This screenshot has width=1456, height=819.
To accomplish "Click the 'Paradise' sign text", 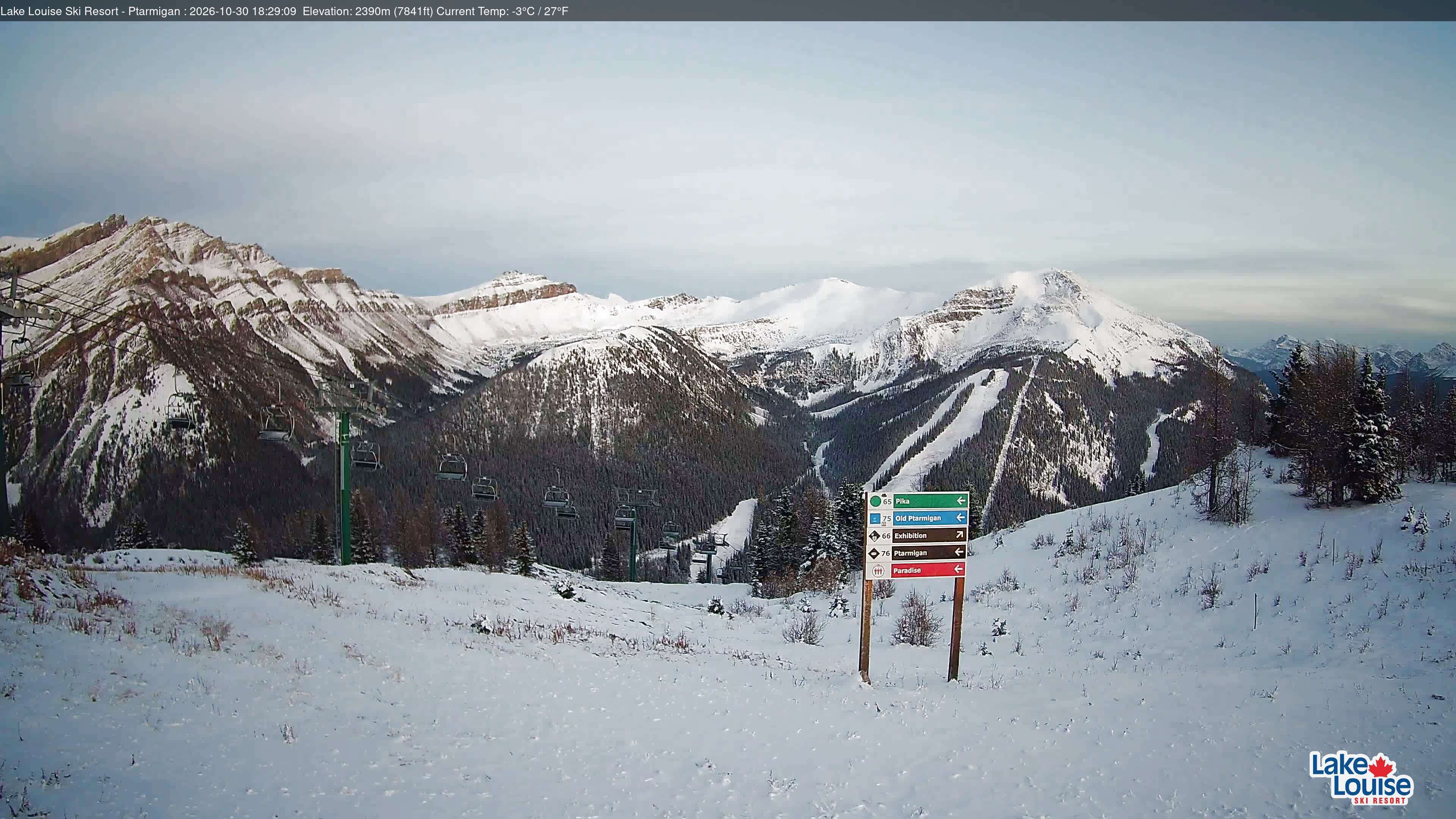I will click(x=908, y=571).
